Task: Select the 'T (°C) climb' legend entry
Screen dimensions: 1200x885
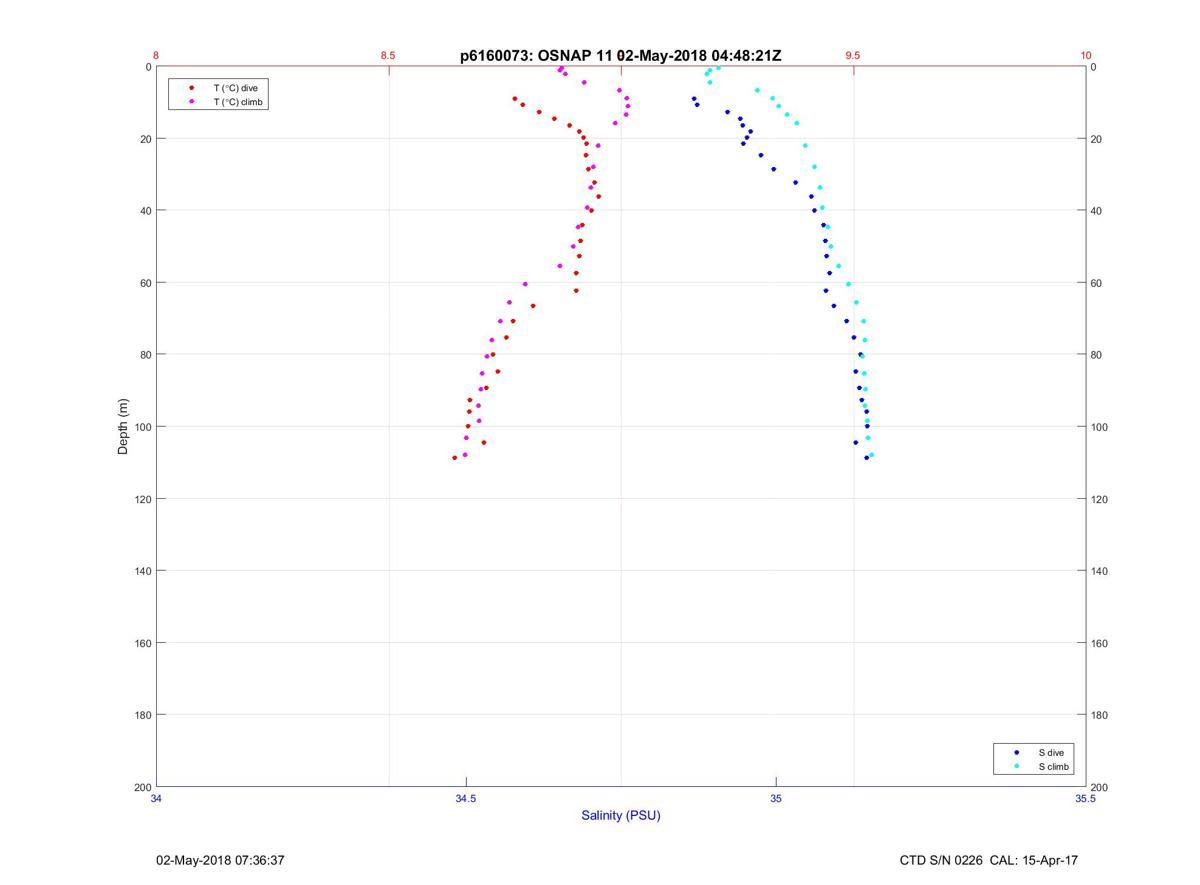Action: [238, 102]
